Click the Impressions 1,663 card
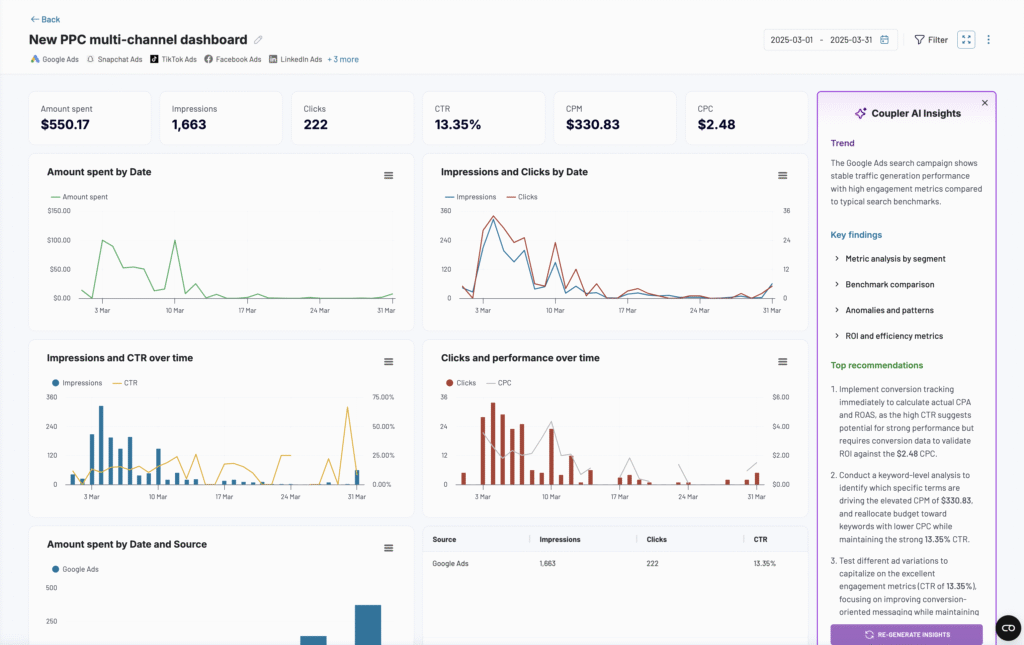 tap(221, 118)
